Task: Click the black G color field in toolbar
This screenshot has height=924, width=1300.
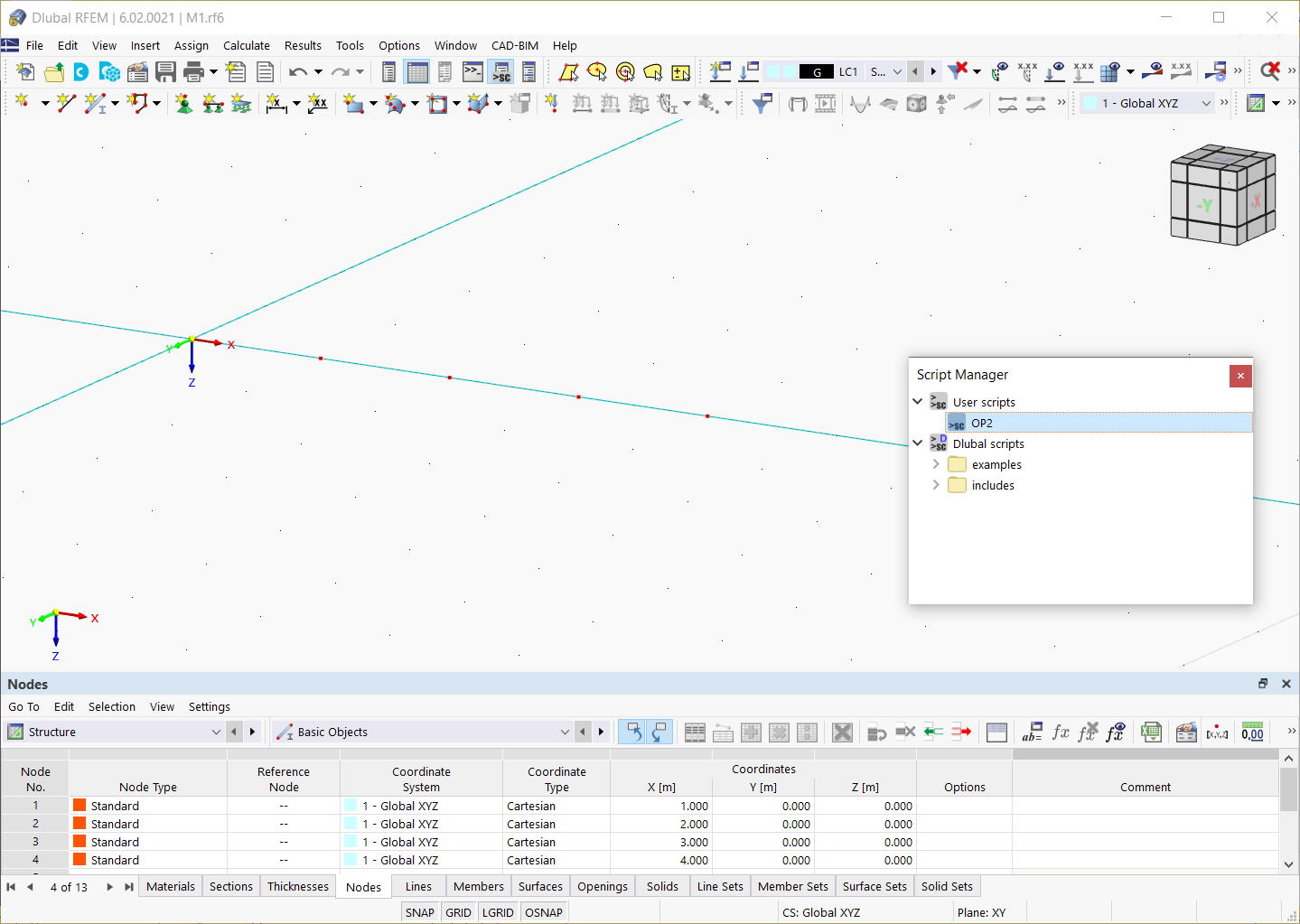Action: coord(816,71)
